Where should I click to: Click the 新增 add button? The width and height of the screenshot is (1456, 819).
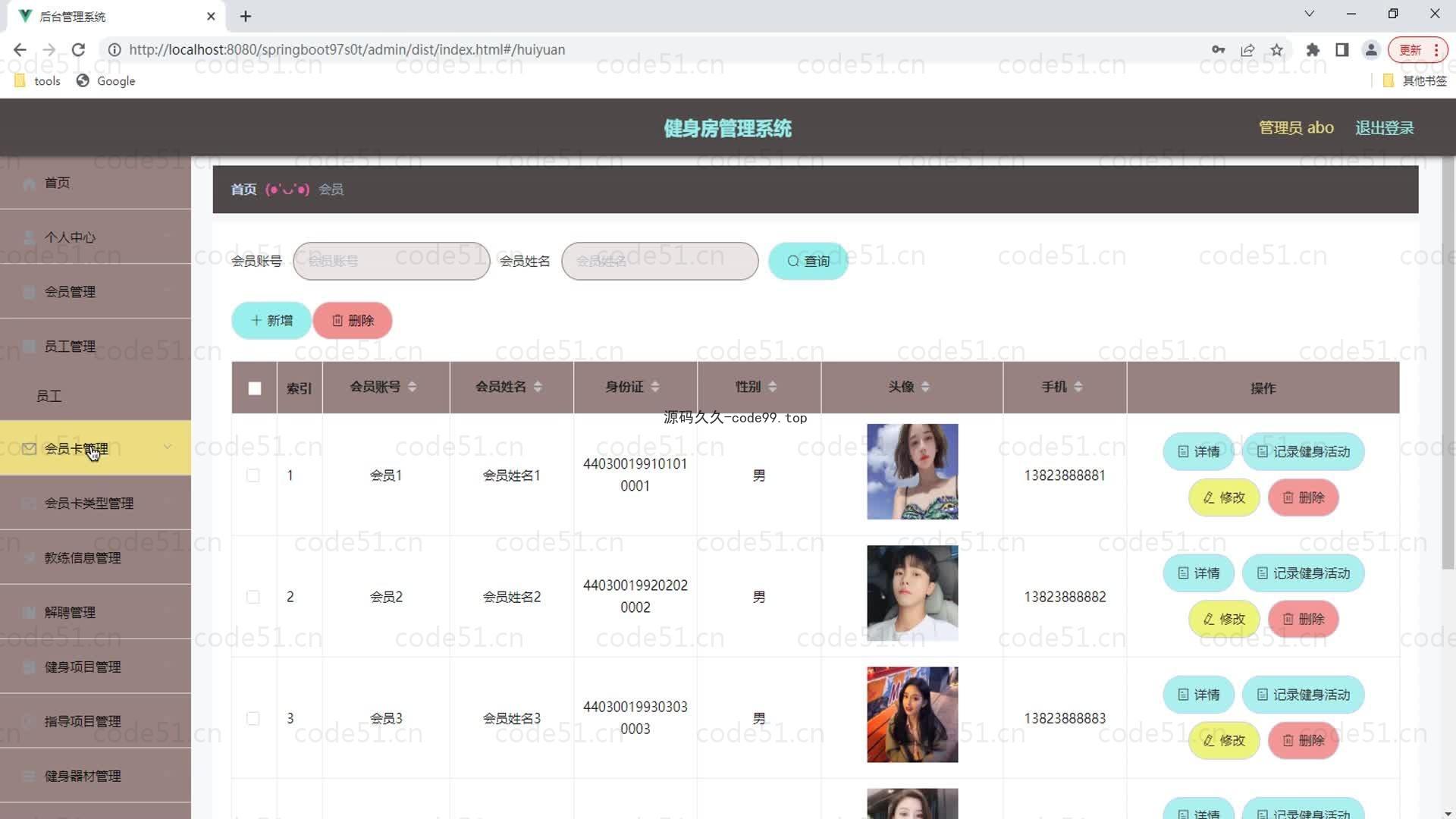coord(271,321)
